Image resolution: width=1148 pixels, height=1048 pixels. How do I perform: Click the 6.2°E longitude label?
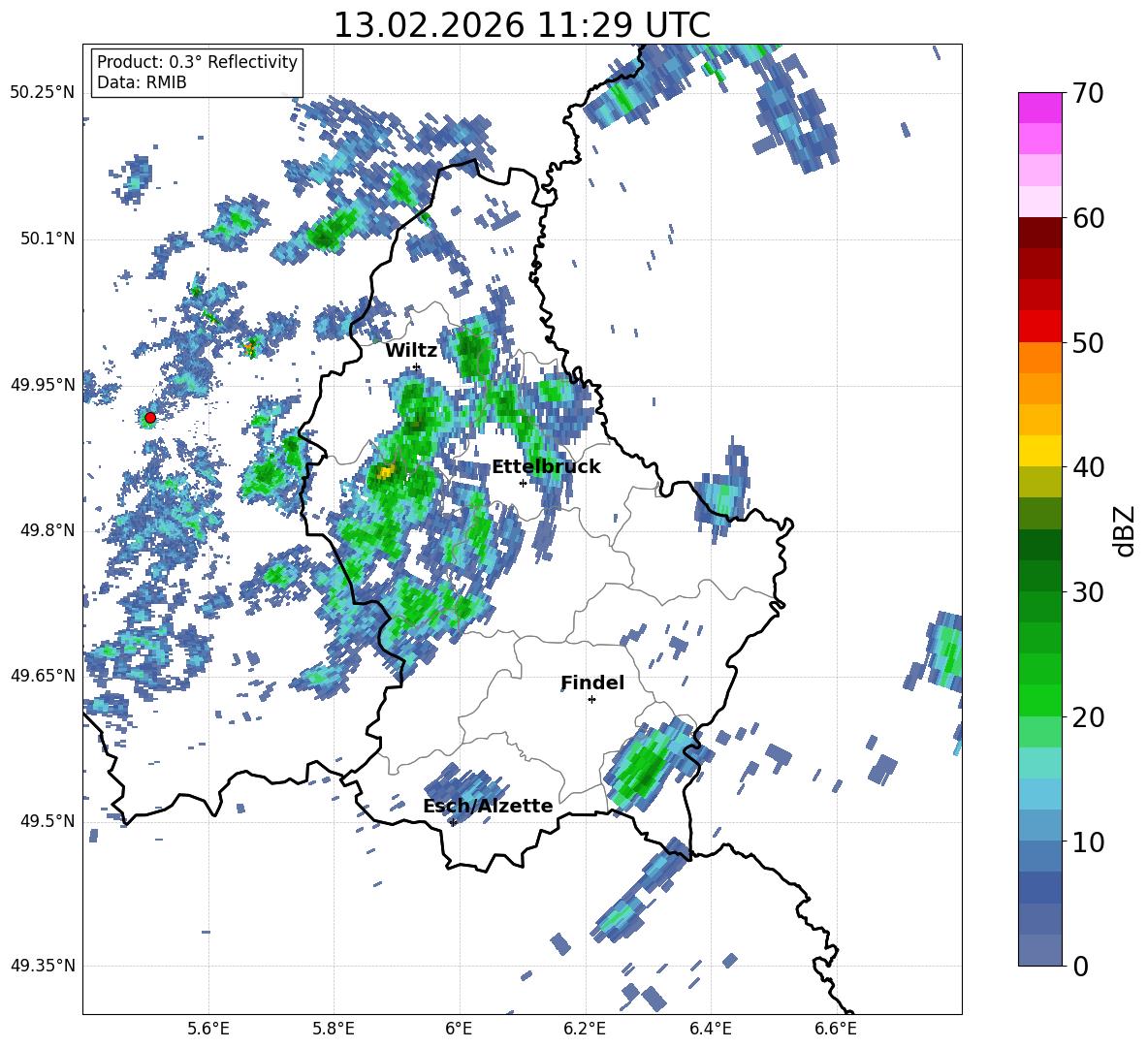[x=585, y=1029]
